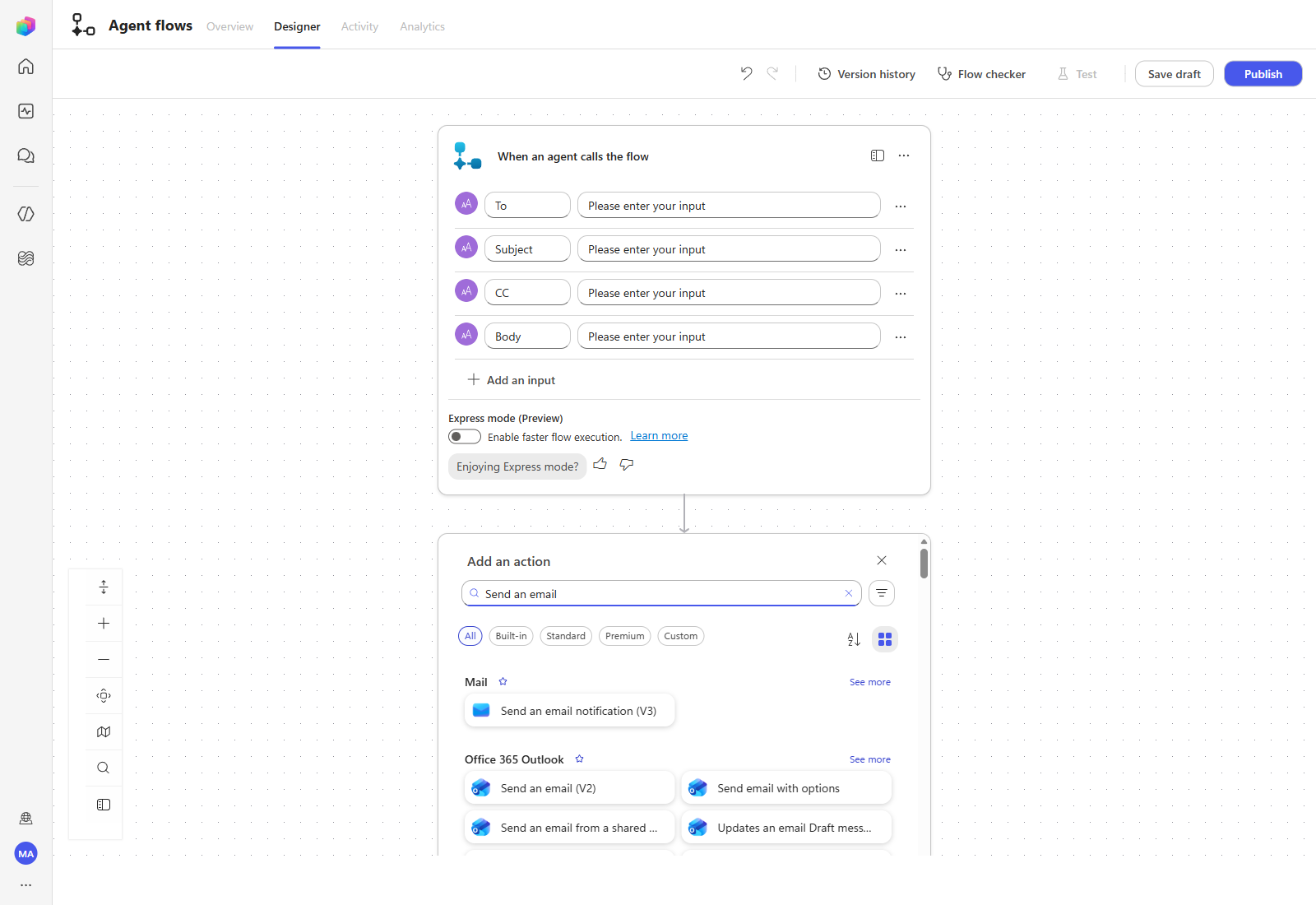Select the Built-in filter chip

pyautogui.click(x=511, y=636)
